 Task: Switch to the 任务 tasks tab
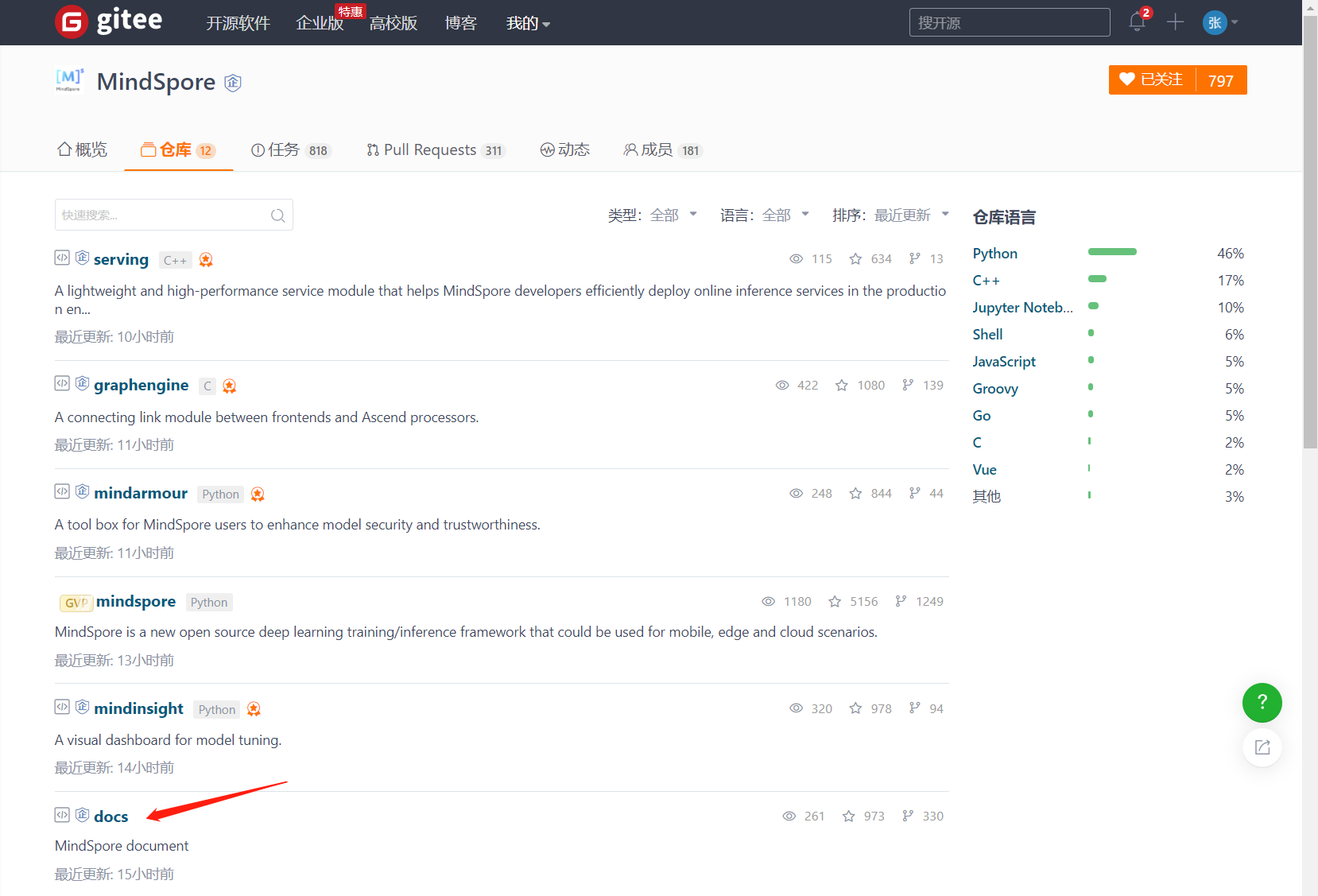pos(290,150)
